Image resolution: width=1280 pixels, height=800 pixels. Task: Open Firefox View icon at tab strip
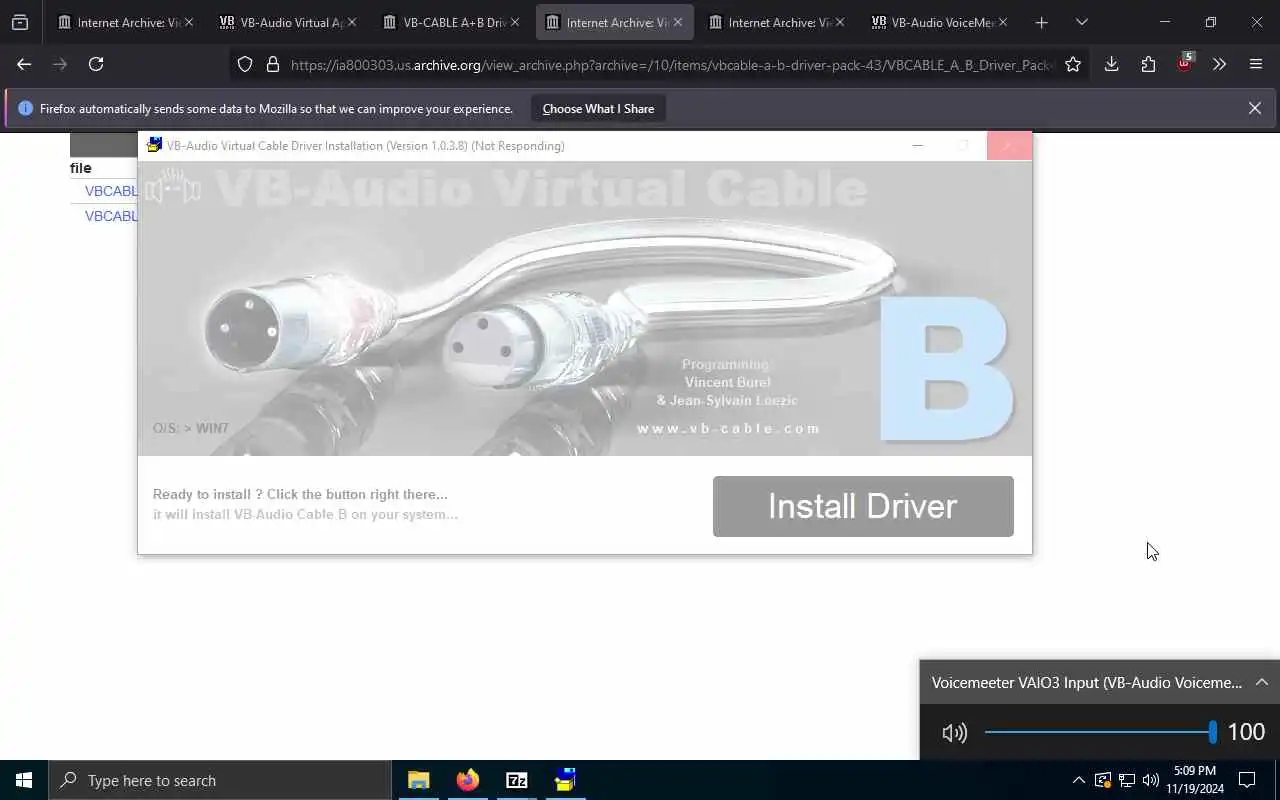20,22
